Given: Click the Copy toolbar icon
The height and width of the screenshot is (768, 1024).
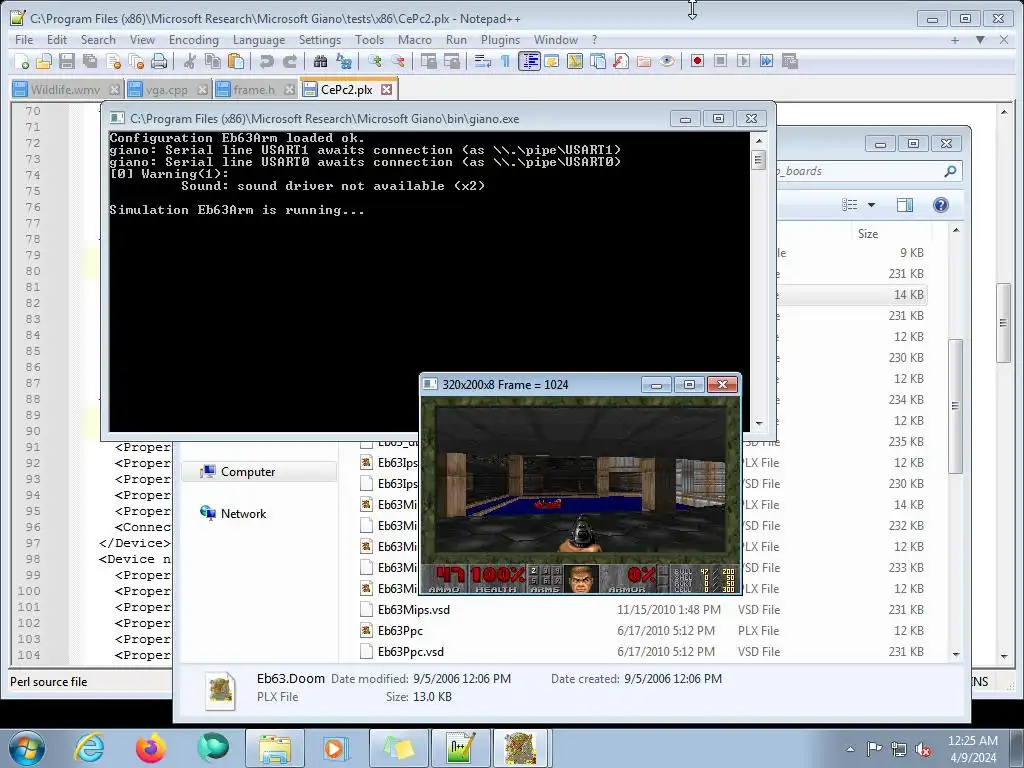Looking at the screenshot, I should 213,61.
